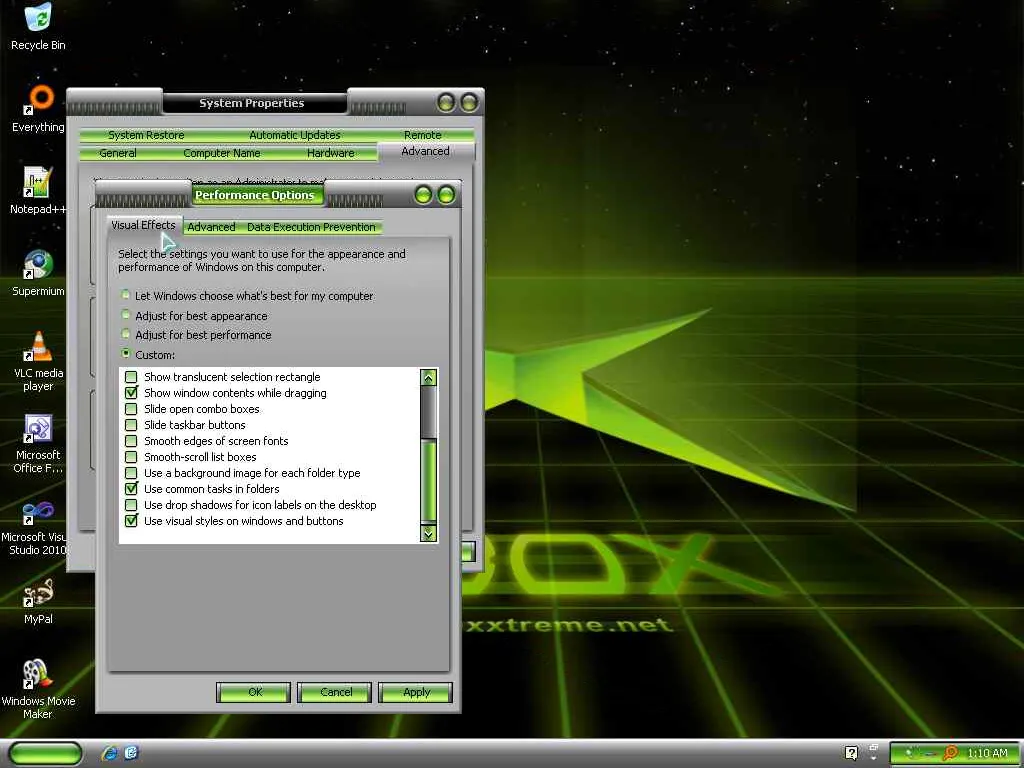This screenshot has width=1024, height=768.
Task: Select the Supermium browser desktop icon
Action: [39, 273]
